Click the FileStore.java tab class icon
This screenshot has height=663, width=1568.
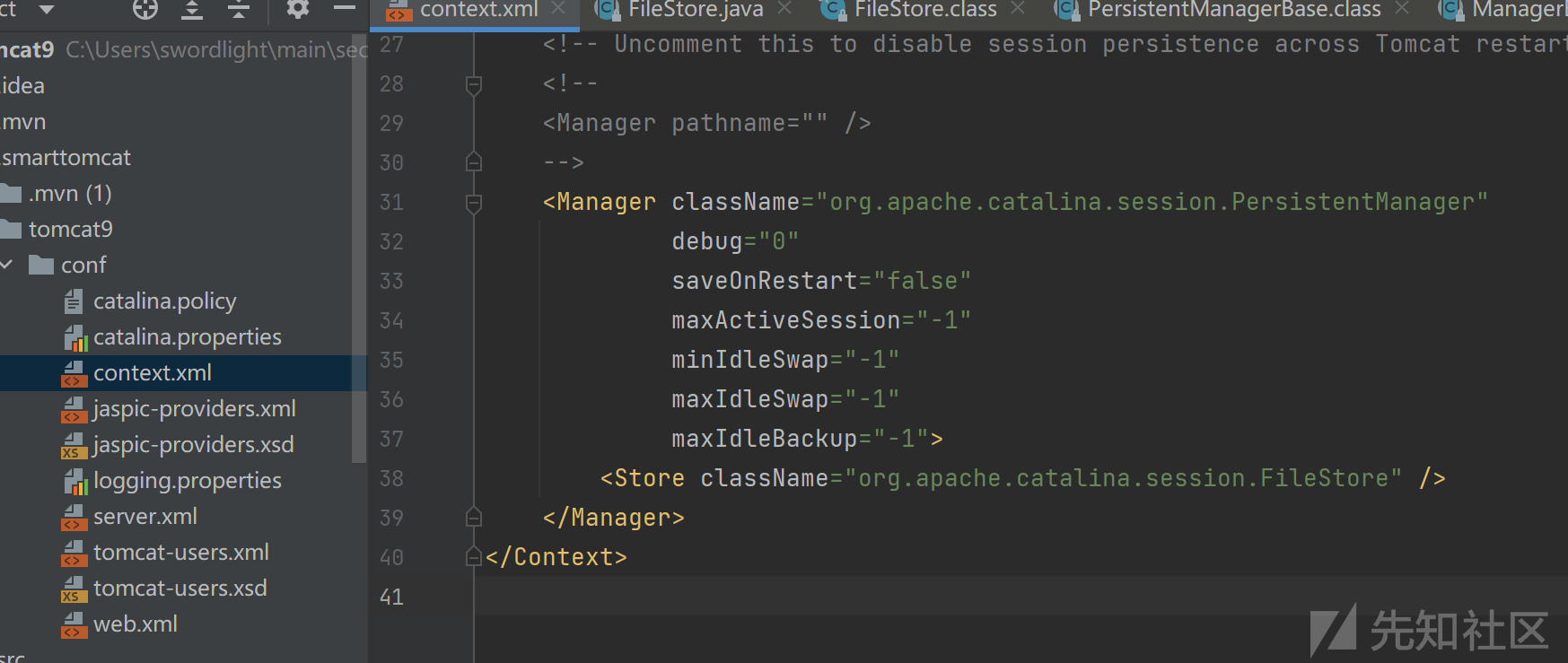pos(608,10)
